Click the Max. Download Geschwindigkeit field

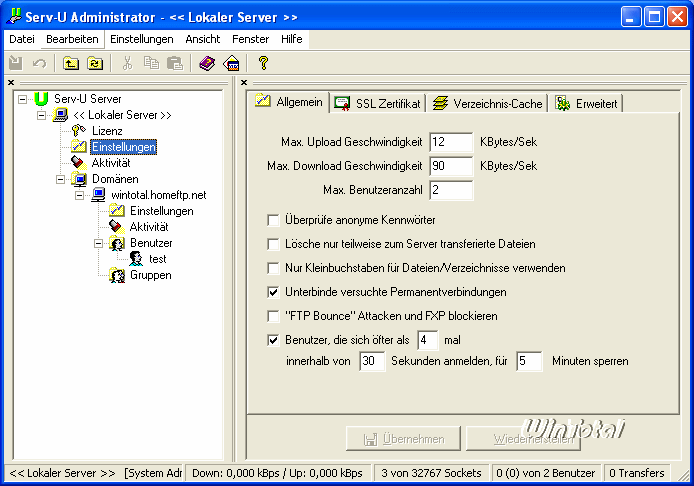click(x=451, y=166)
